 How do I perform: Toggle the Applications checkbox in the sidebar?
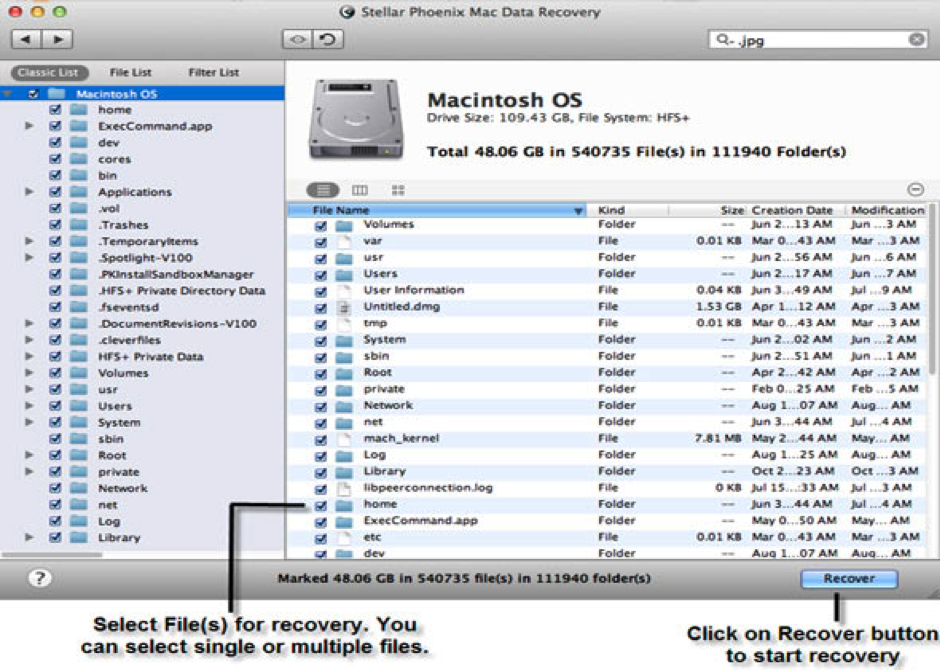tap(55, 192)
